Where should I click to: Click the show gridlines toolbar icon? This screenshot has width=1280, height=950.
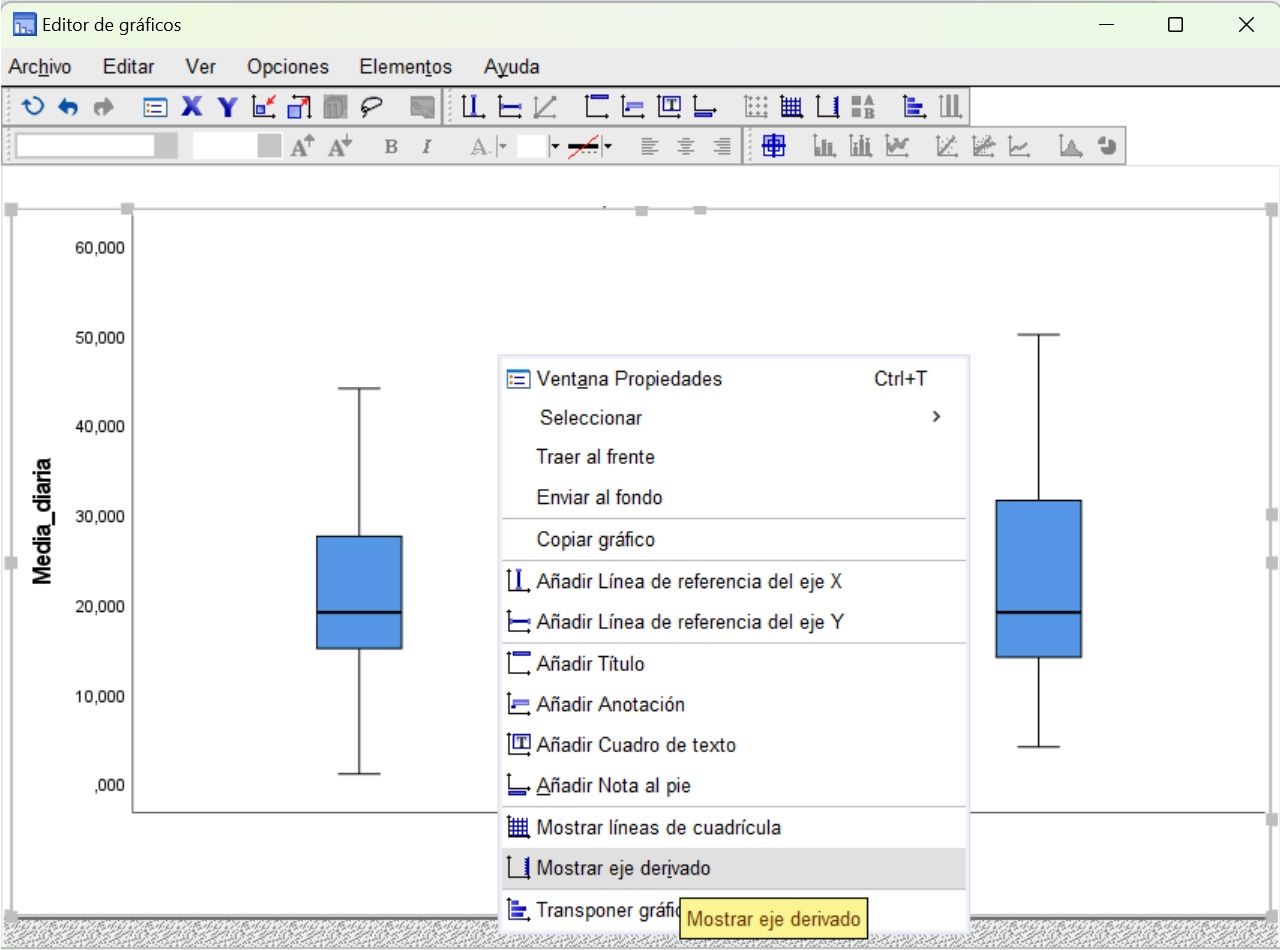[791, 107]
